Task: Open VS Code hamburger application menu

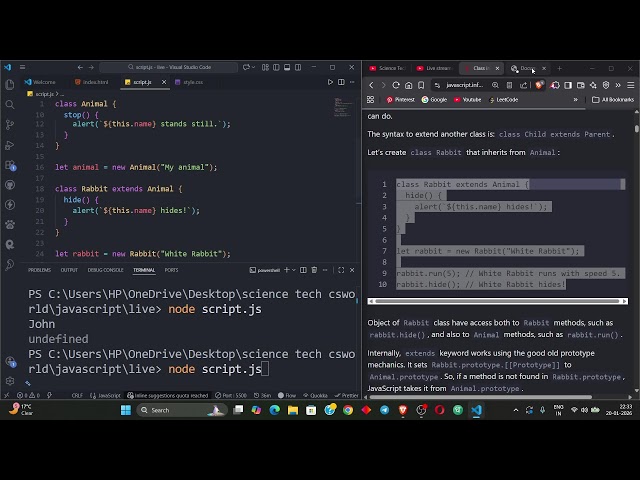Action: coord(22,67)
